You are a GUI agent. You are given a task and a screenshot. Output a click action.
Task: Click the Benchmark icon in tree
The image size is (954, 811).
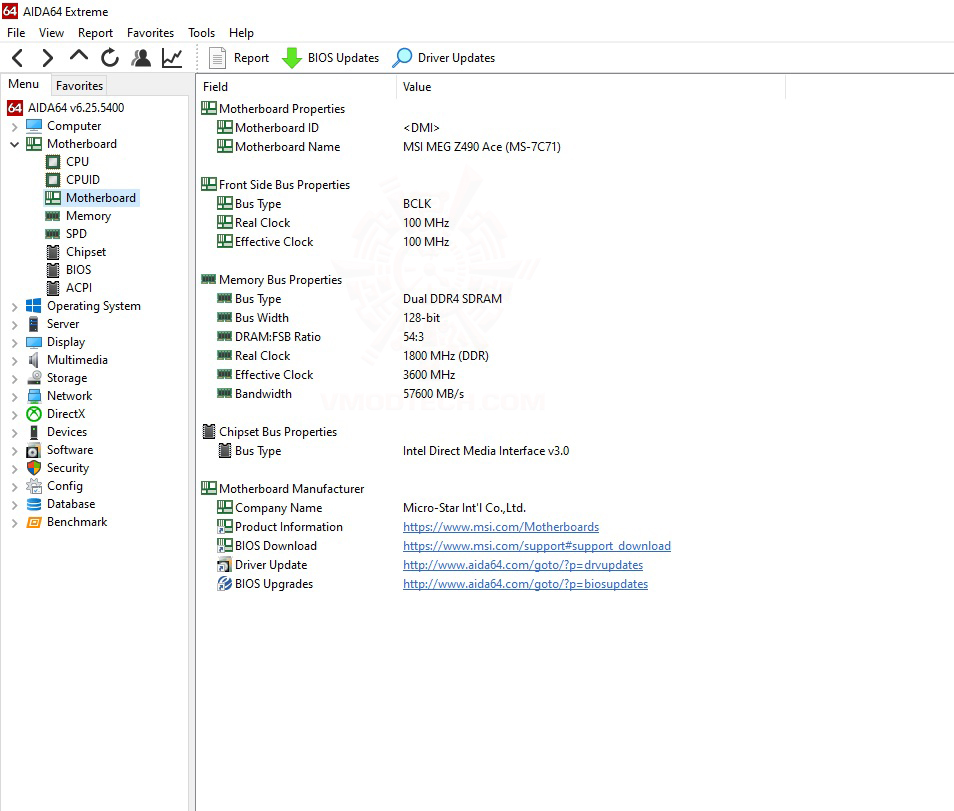click(34, 522)
